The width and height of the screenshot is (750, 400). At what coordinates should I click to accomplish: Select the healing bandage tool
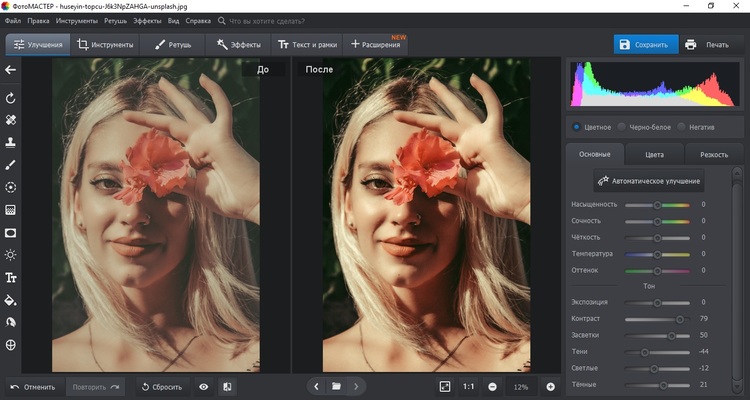click(x=11, y=120)
